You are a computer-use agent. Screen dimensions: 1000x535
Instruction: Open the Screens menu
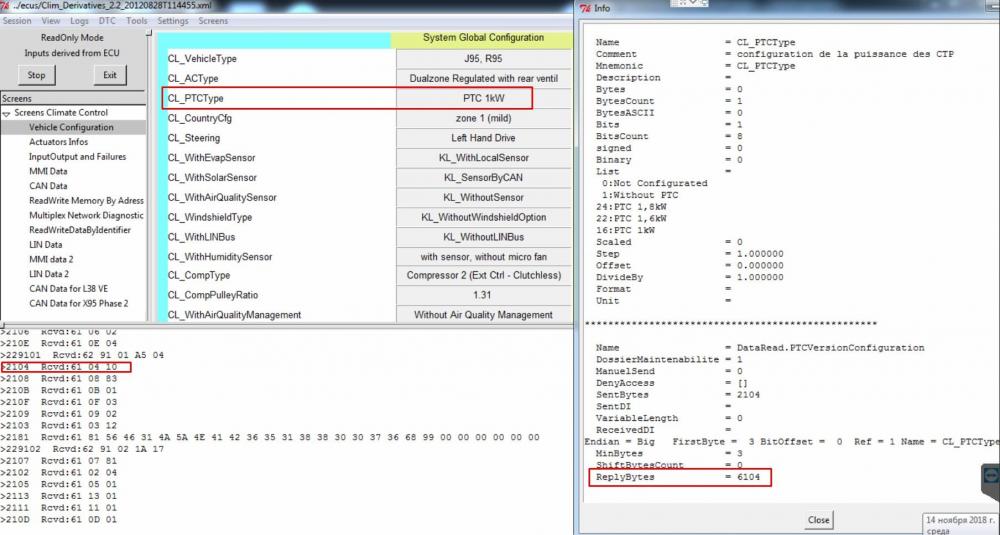click(213, 21)
